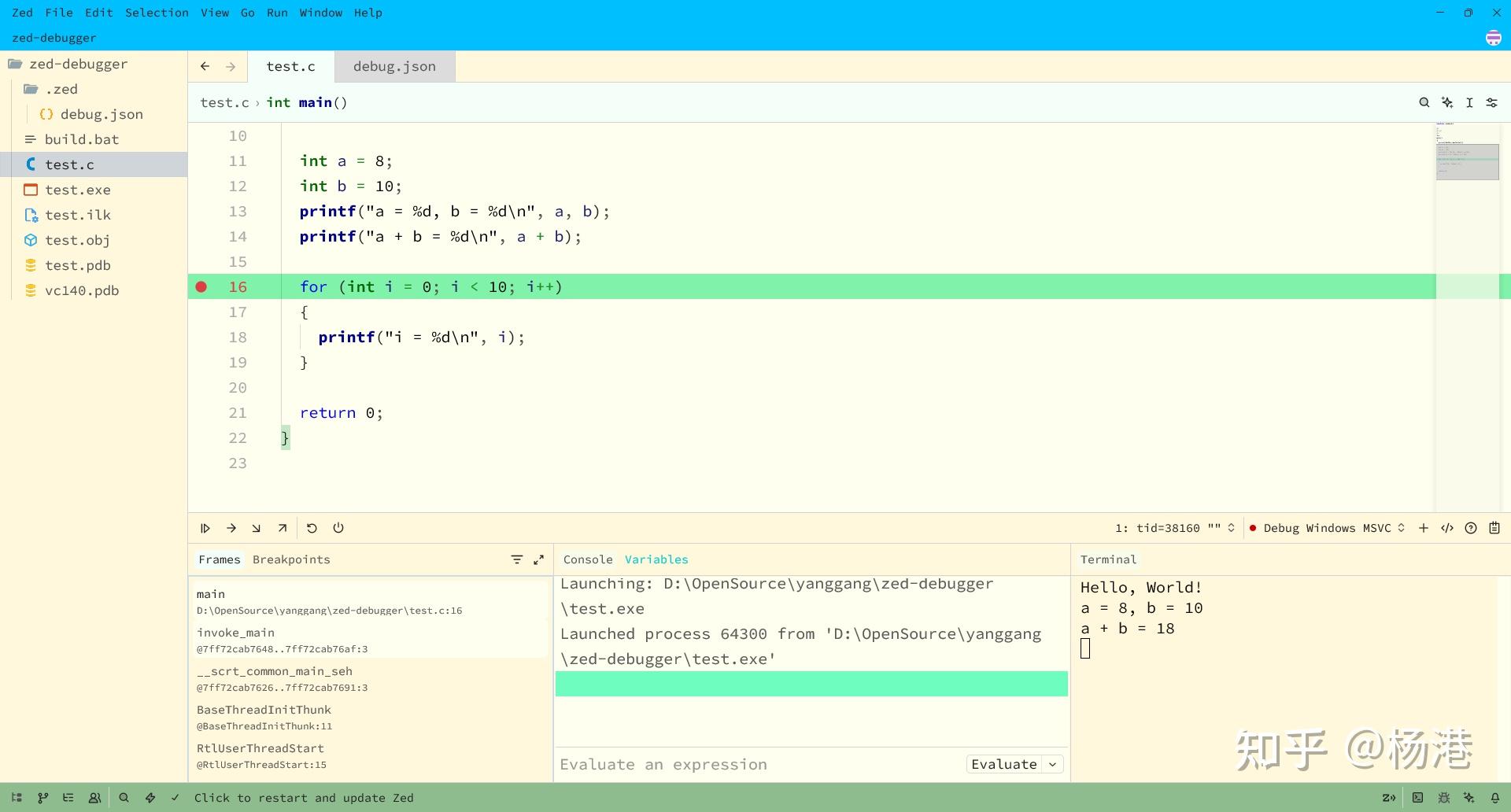This screenshot has width=1511, height=812.
Task: Toggle the frame filter in Frames panel
Action: [x=516, y=559]
